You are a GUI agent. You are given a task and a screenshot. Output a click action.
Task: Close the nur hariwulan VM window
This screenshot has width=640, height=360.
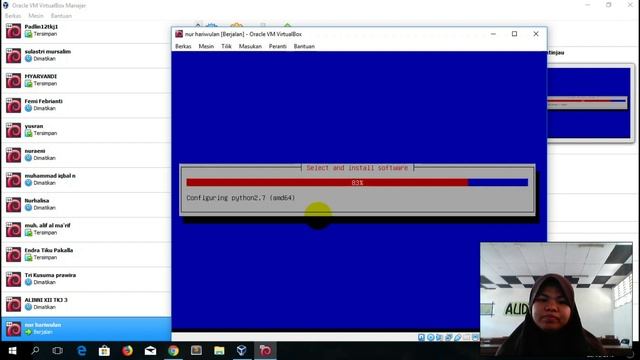536,34
